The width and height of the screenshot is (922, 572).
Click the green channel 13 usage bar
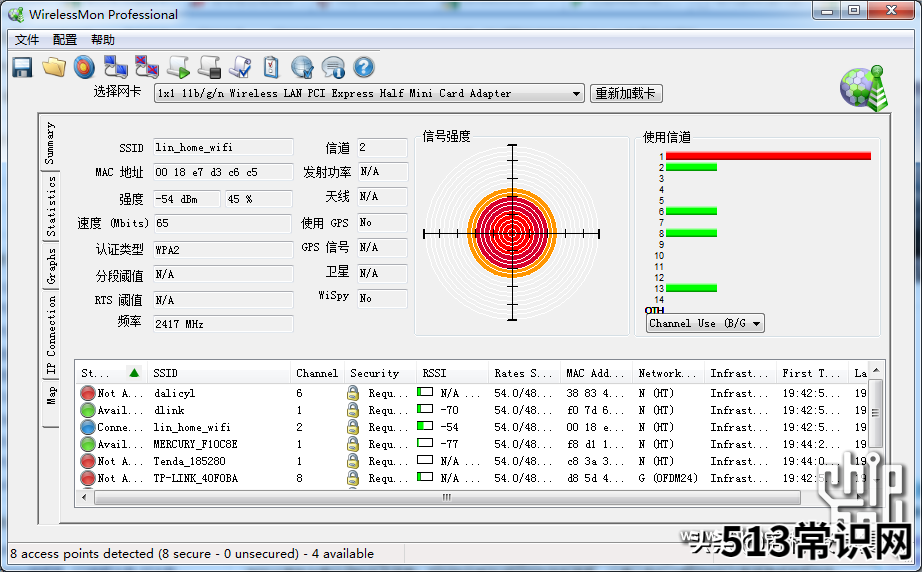click(692, 288)
